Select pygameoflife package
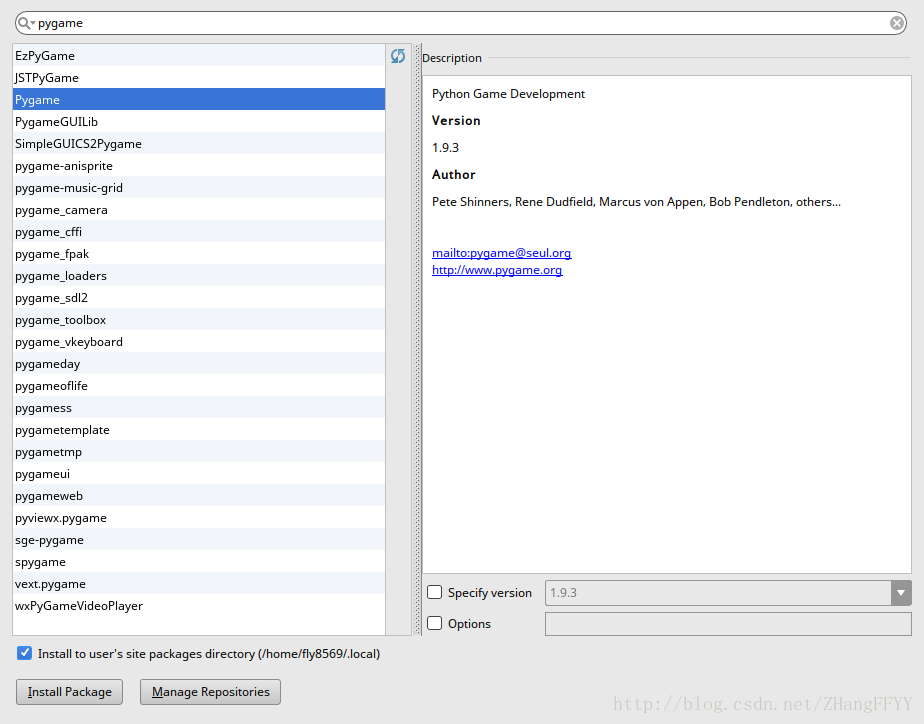The height and width of the screenshot is (724, 924). point(199,385)
